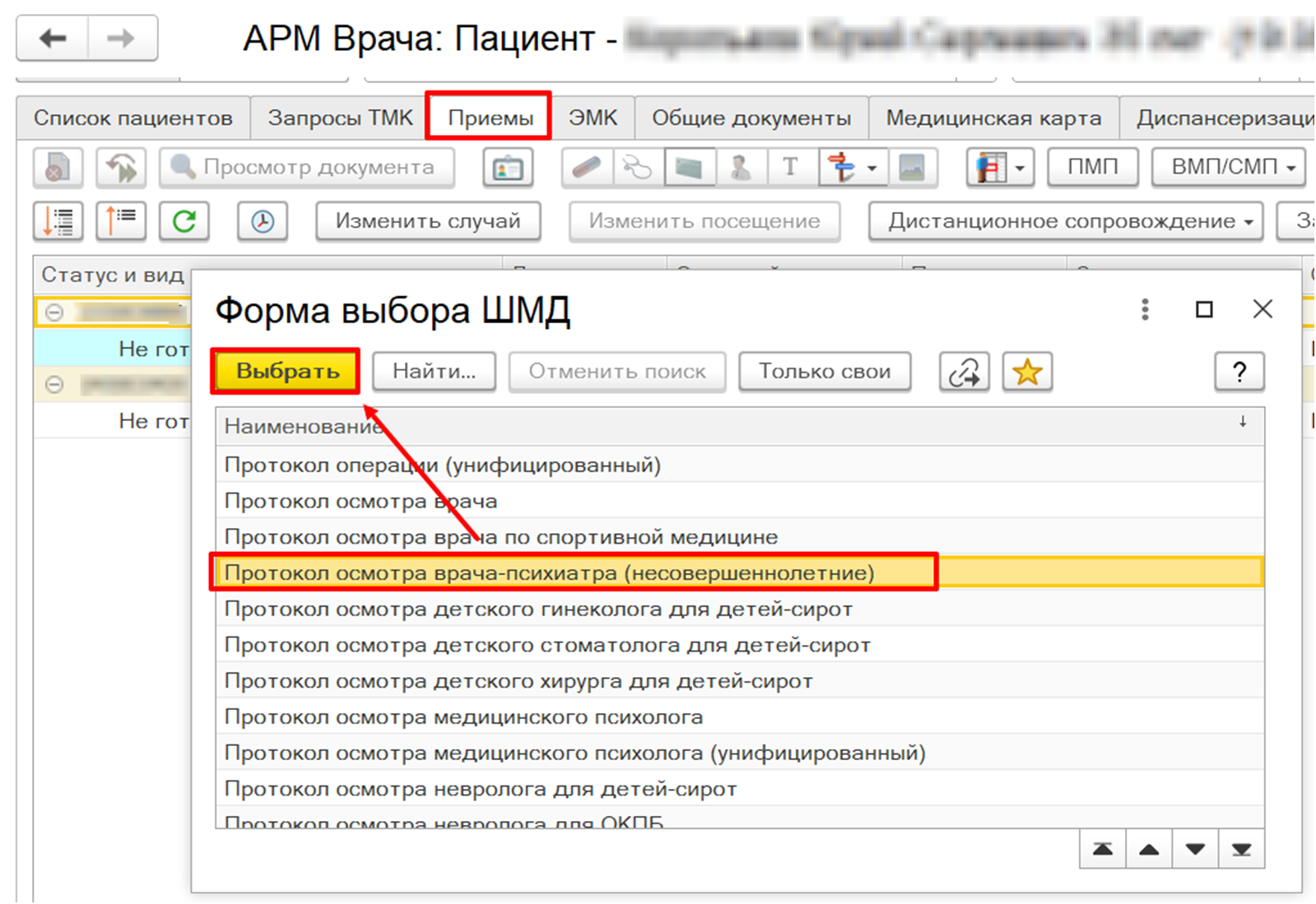Viewport: 1316px width, 904px height.
Task: Click the stethoscope toolbar icon
Action: click(637, 168)
